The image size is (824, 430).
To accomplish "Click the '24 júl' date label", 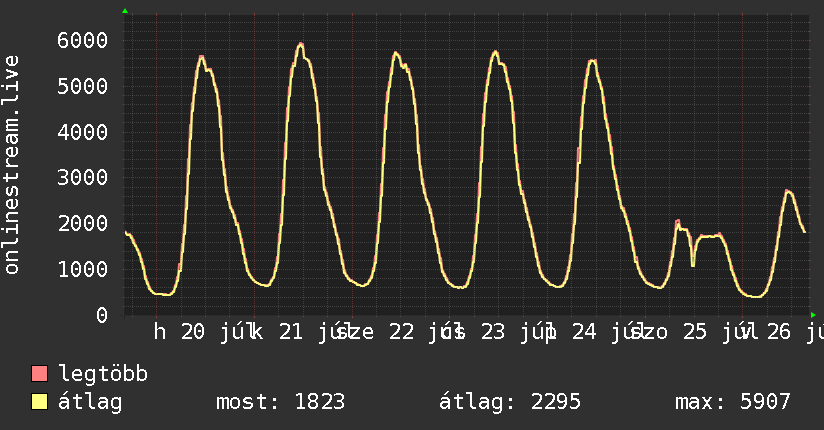I will pos(610,332).
